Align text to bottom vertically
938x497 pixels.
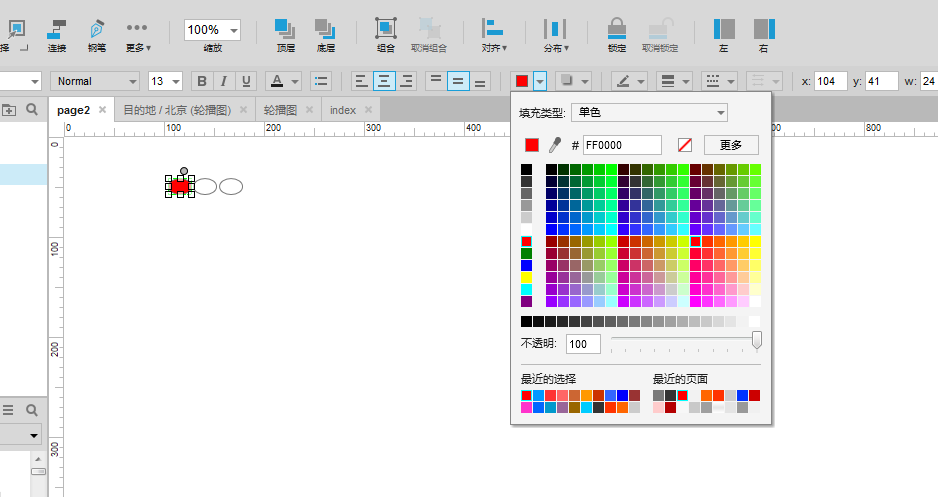click(x=480, y=81)
